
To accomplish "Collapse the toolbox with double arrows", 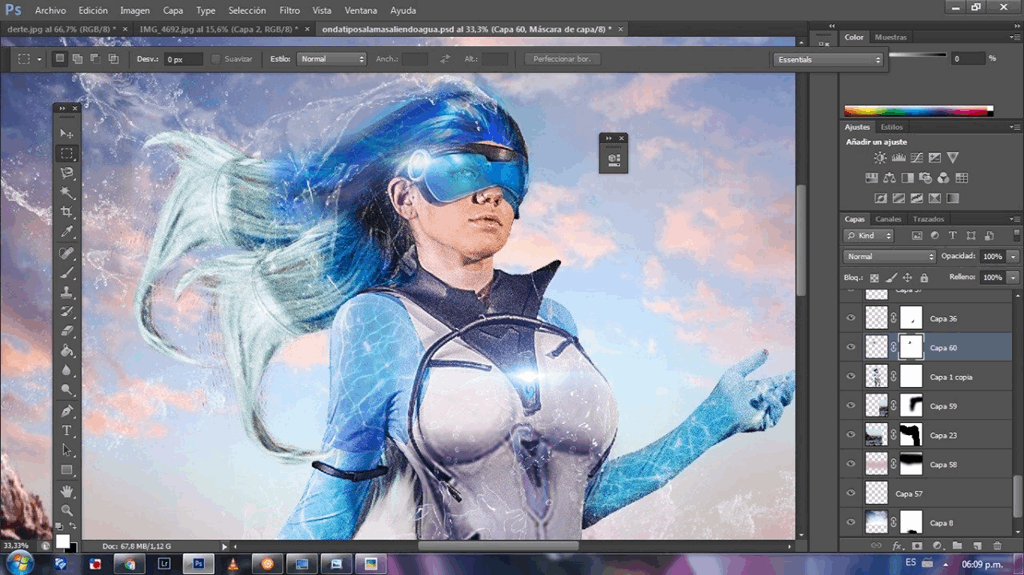I will click(x=62, y=108).
